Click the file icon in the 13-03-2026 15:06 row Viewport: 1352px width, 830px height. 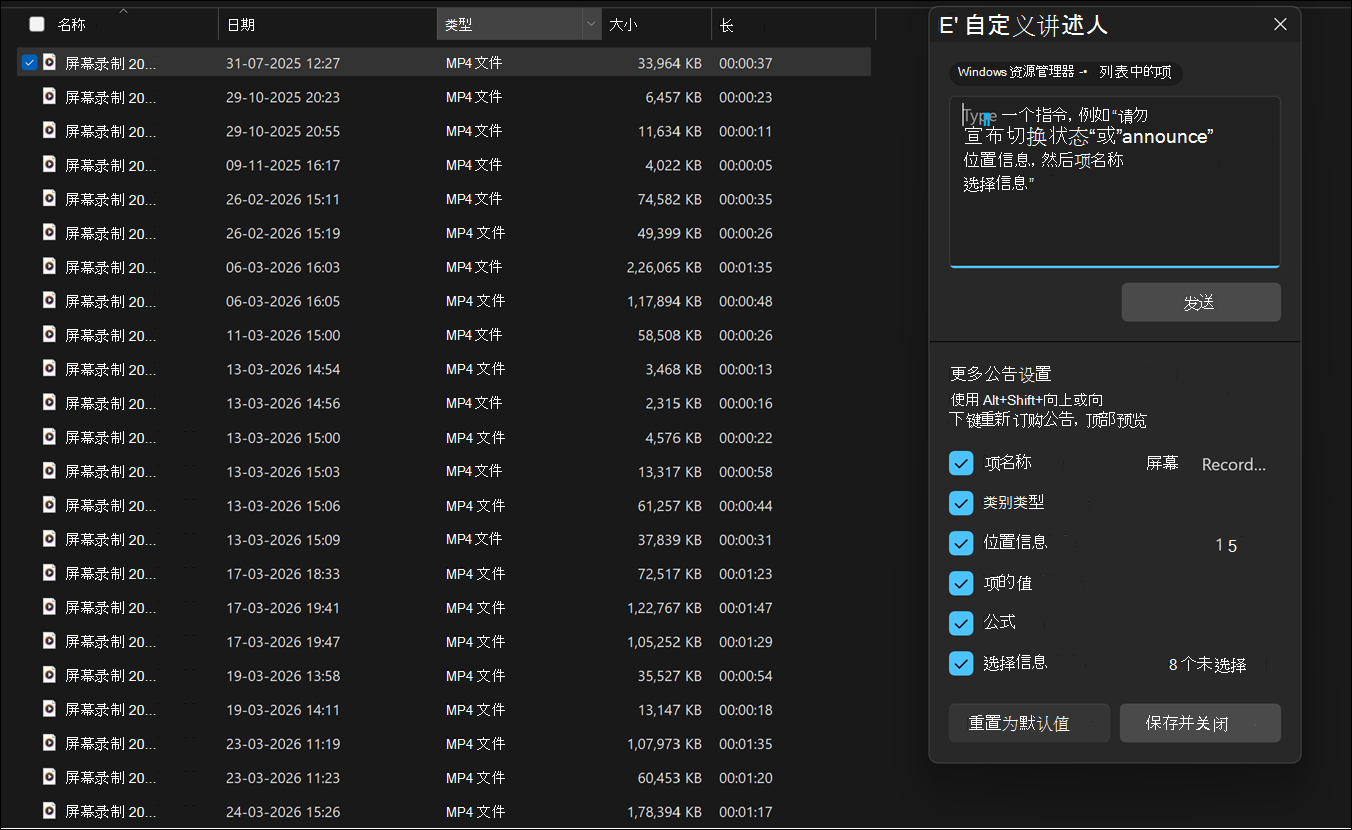point(48,505)
